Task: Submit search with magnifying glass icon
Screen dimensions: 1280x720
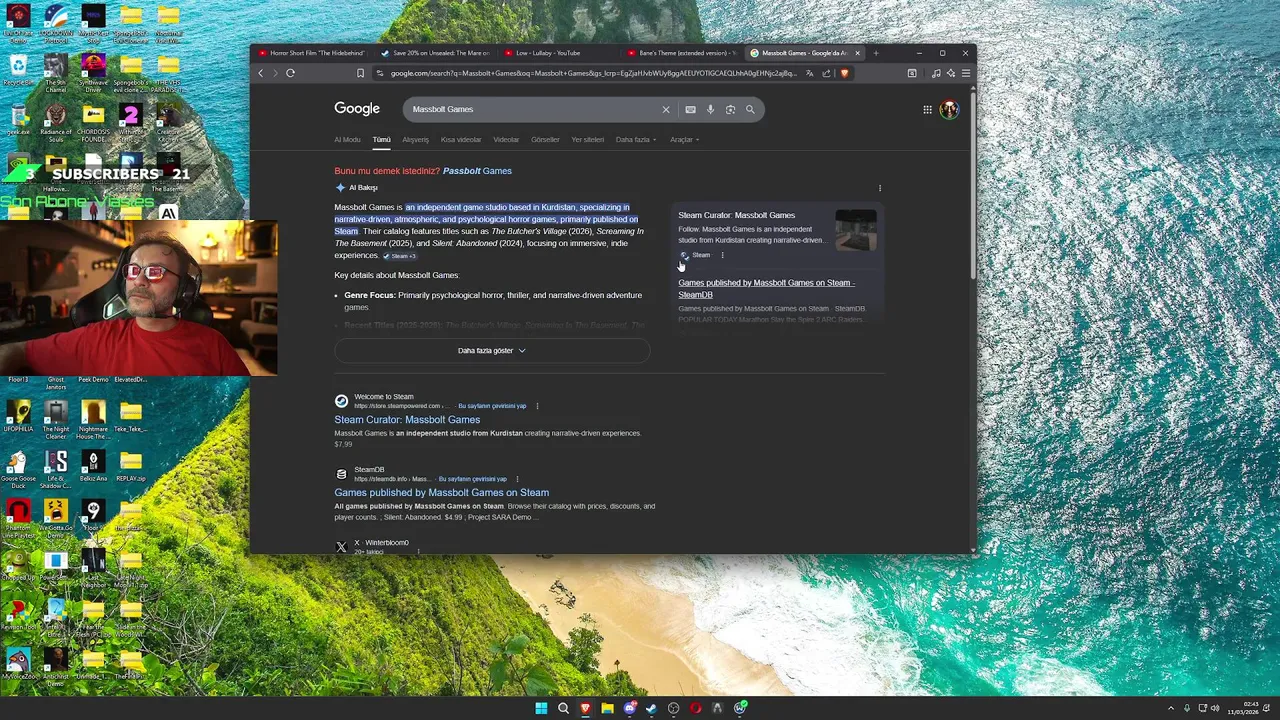Action: [x=750, y=109]
